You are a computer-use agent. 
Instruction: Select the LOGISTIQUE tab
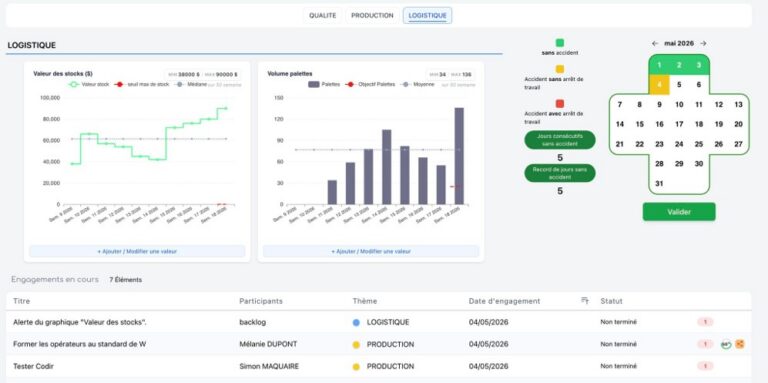[x=428, y=16]
